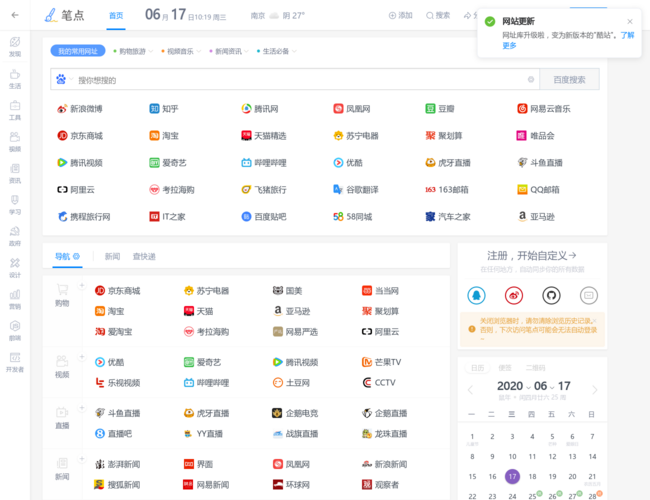Open 哔哩哔哩 in common sites grid

tap(264, 163)
